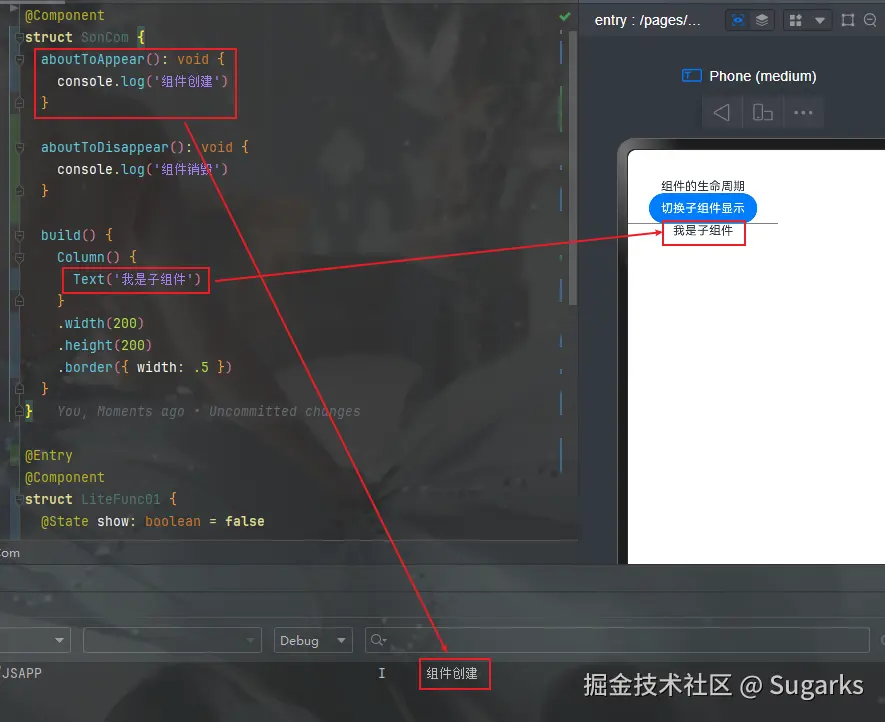Click the search magnifier icon in log filter
Viewport: 885px width, 722px height.
(x=378, y=640)
